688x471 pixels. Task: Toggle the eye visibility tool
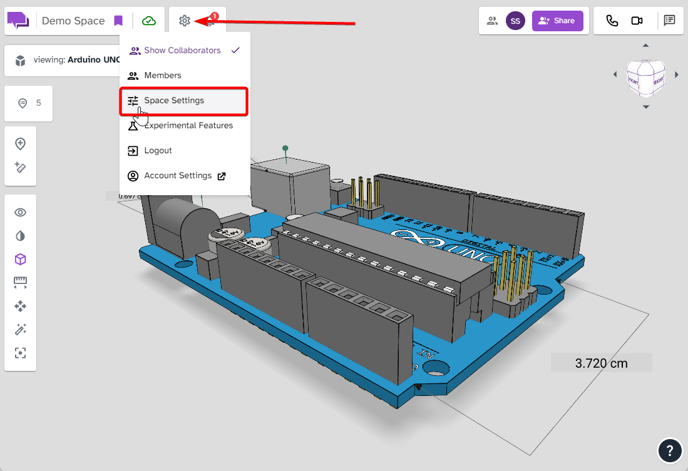[x=20, y=212]
